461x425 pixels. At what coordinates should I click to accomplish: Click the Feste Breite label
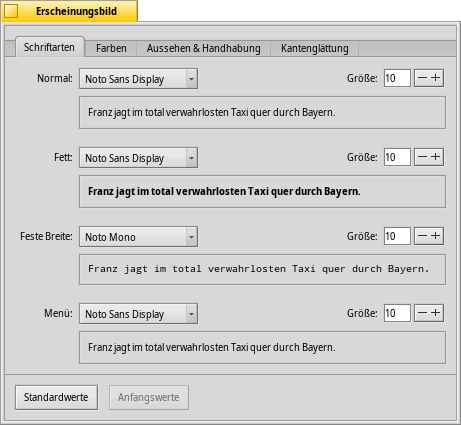[46, 236]
